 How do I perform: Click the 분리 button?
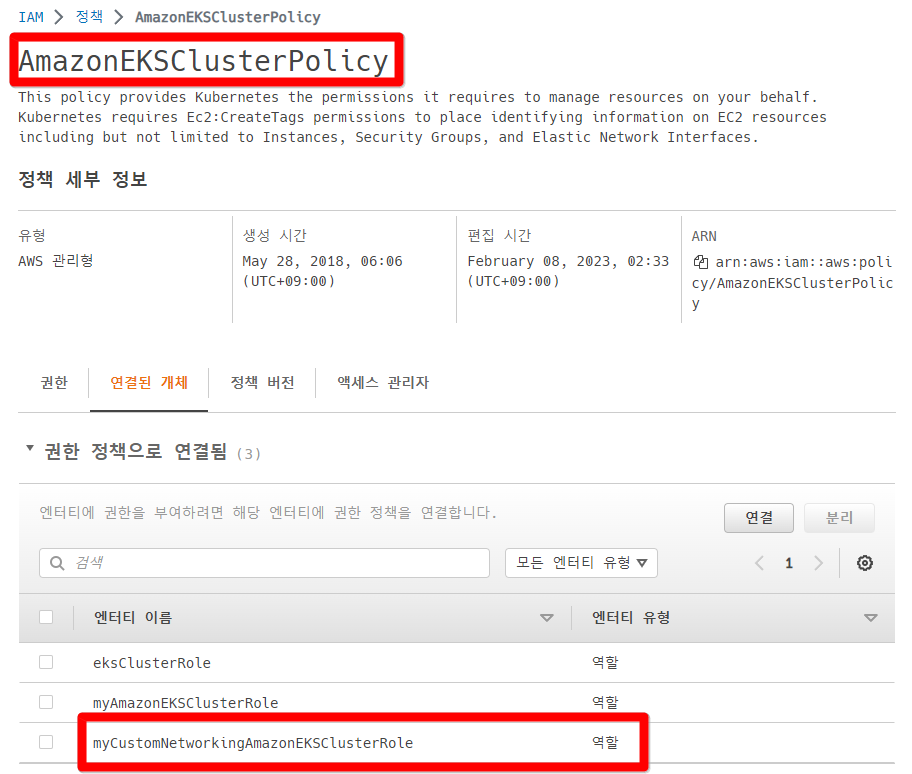point(839,518)
